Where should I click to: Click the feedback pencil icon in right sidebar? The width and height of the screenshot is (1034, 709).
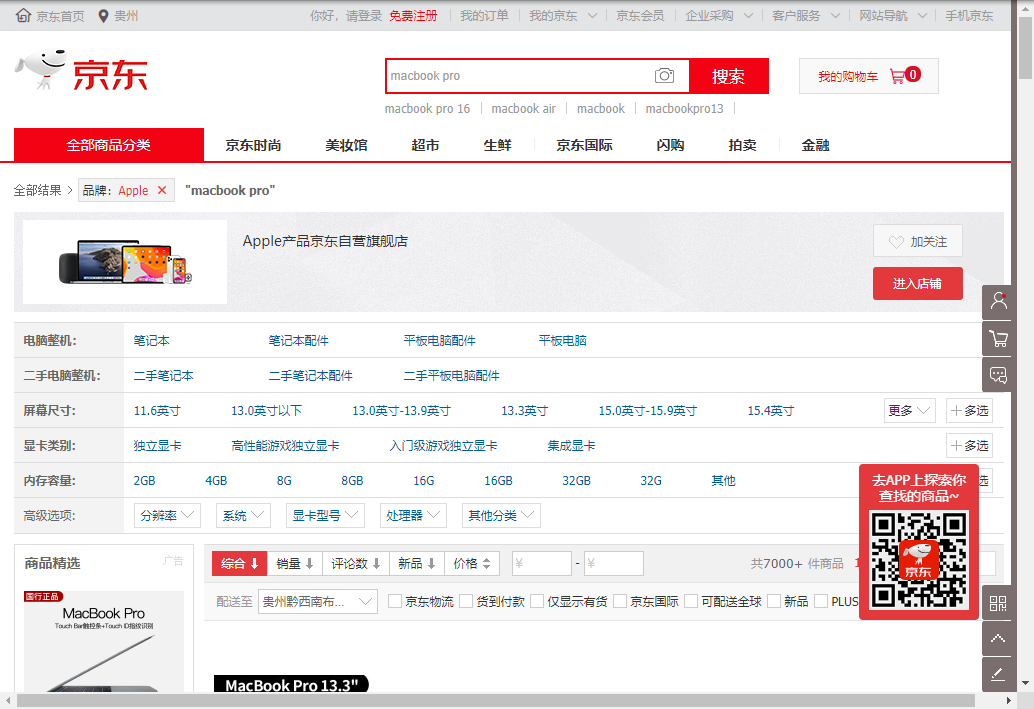(998, 674)
